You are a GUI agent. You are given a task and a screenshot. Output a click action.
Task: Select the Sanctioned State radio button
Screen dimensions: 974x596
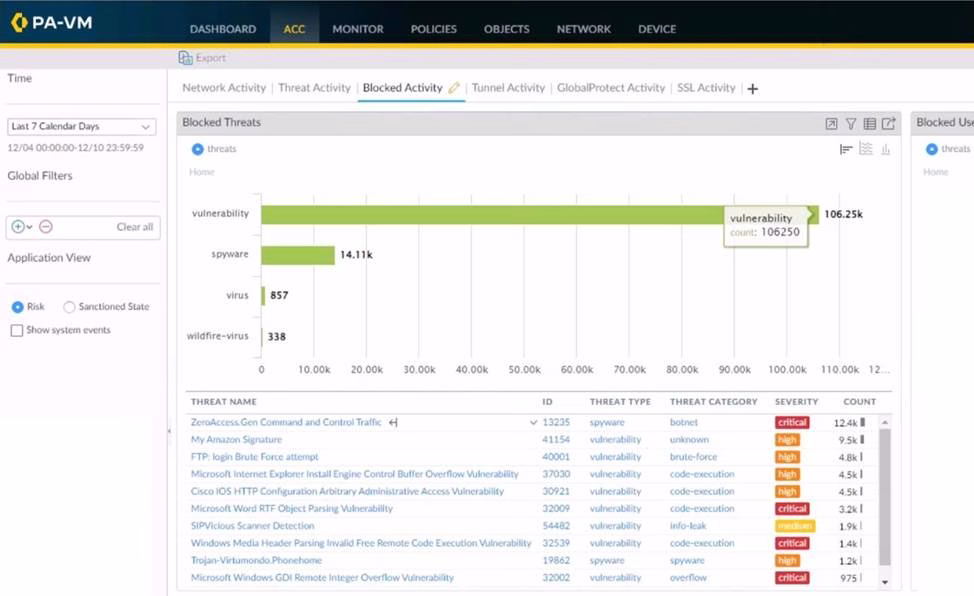[x=69, y=307]
